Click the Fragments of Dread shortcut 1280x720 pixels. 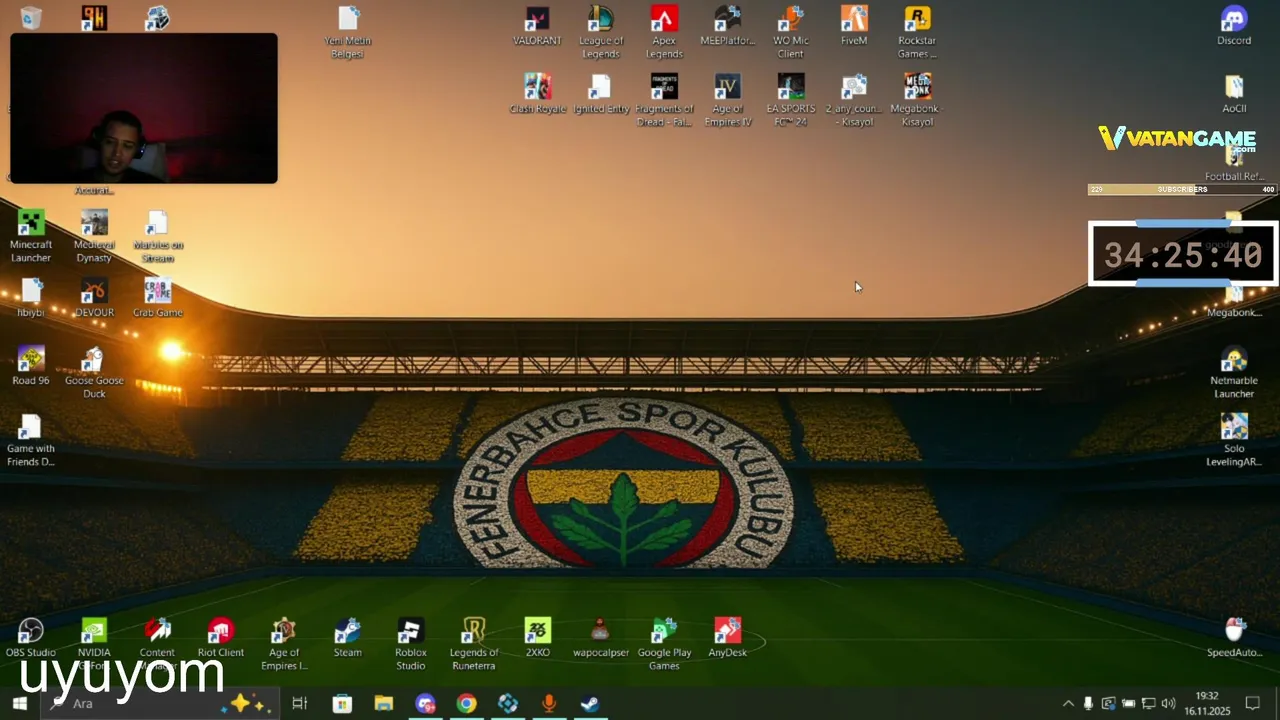pos(664,100)
